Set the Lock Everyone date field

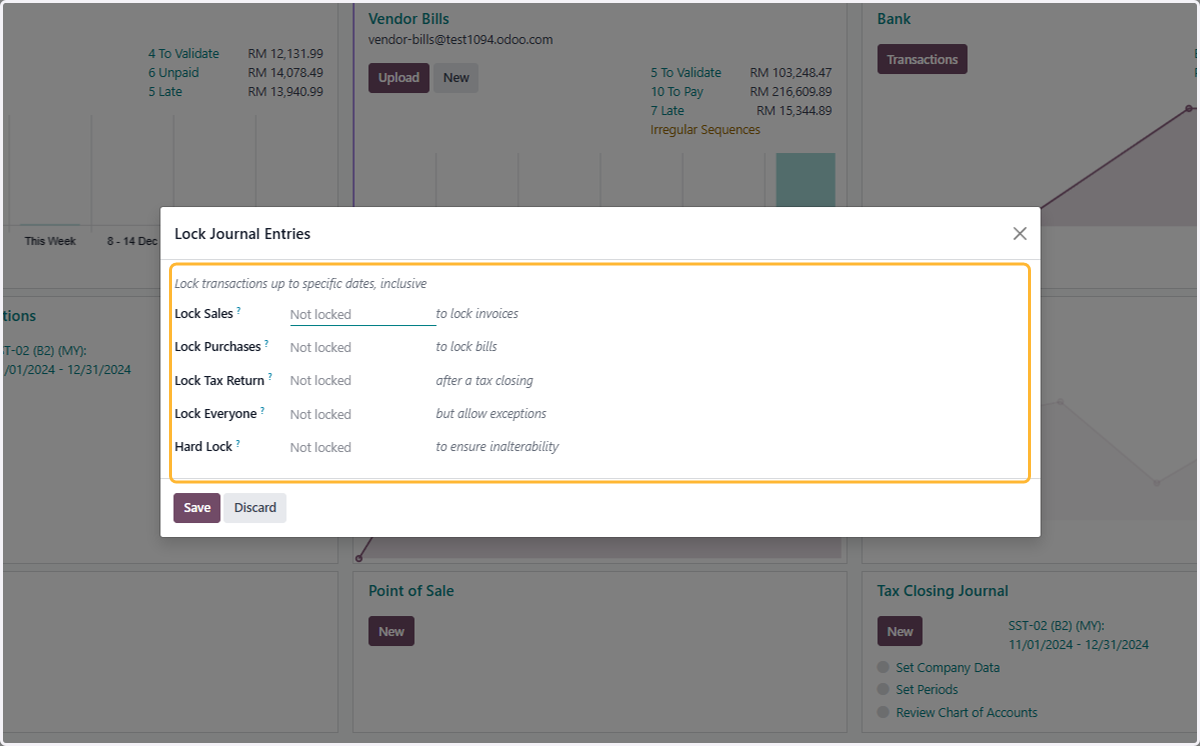point(362,414)
